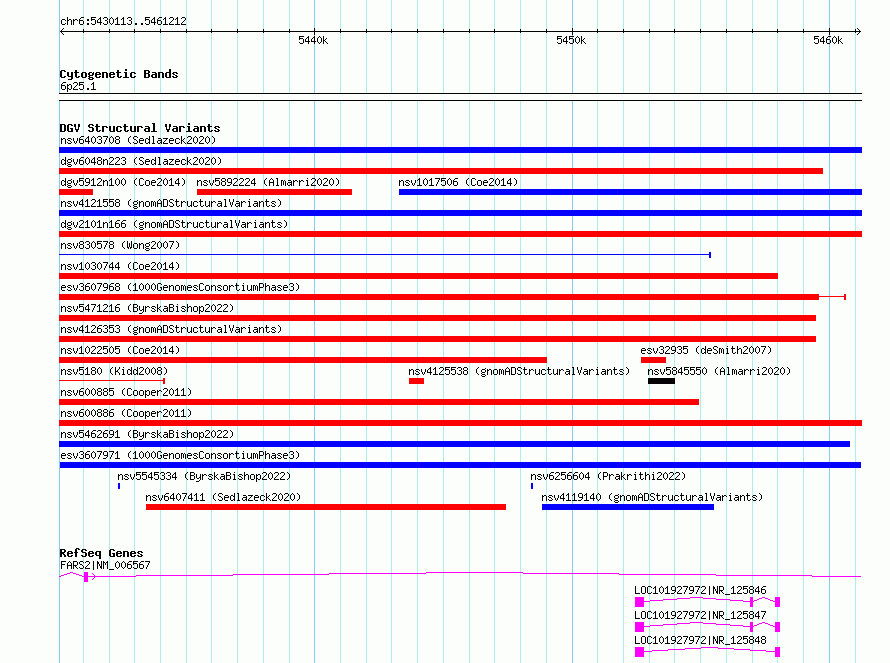This screenshot has width=890, height=663.
Task: Click the ruler's right arrow end
Action: (x=858, y=32)
